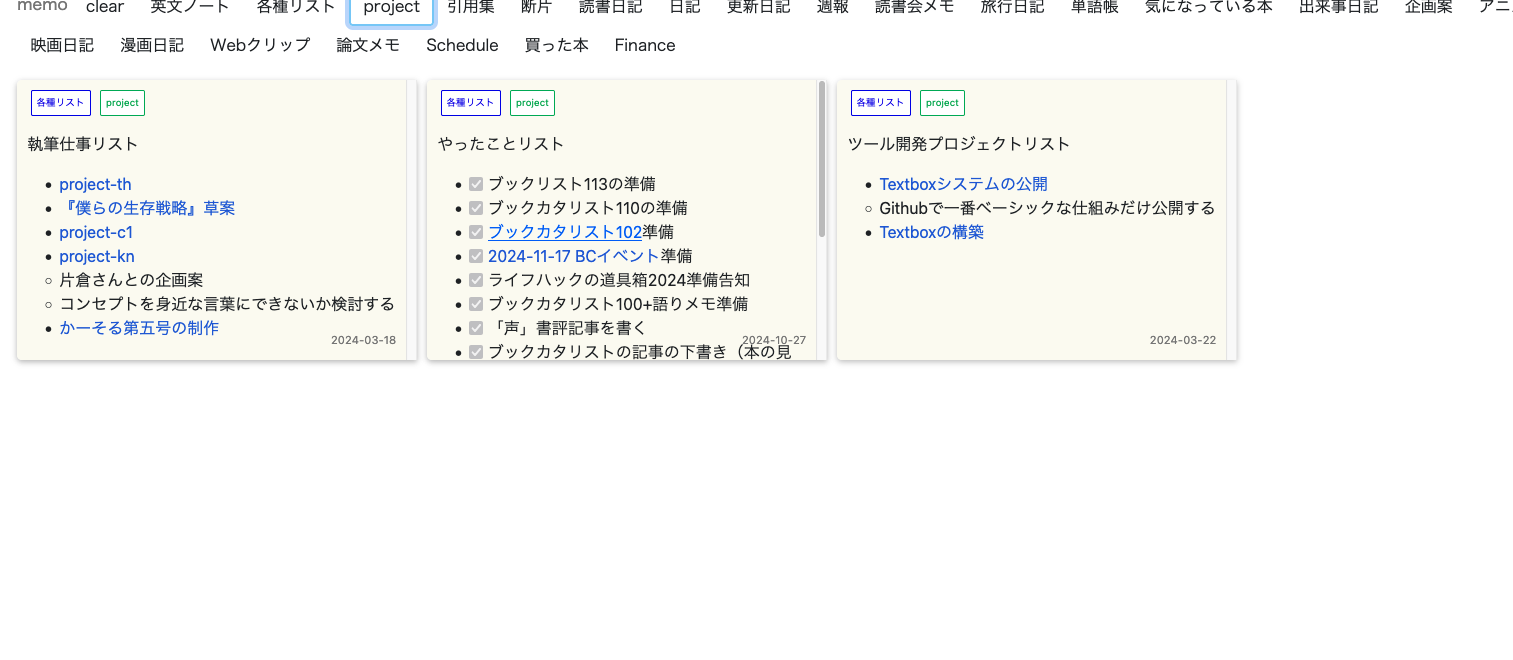Image resolution: width=1513 pixels, height=660 pixels.
Task: Open the Textboxシステムの公開 link
Action: [x=963, y=184]
